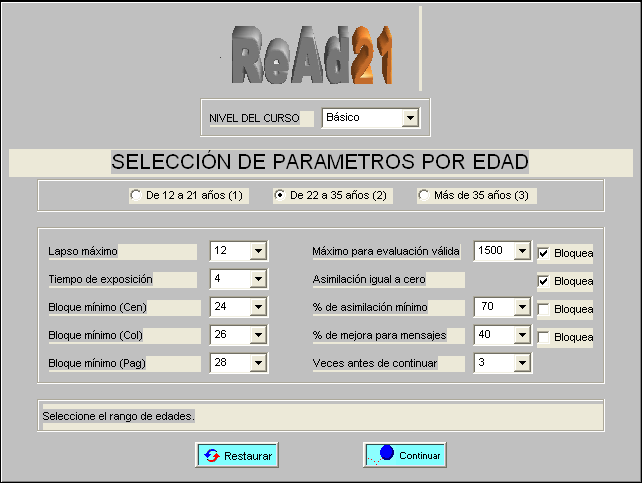642x483 pixels.
Task: Click the asimilación mínimo value 70
Action: click(487, 306)
